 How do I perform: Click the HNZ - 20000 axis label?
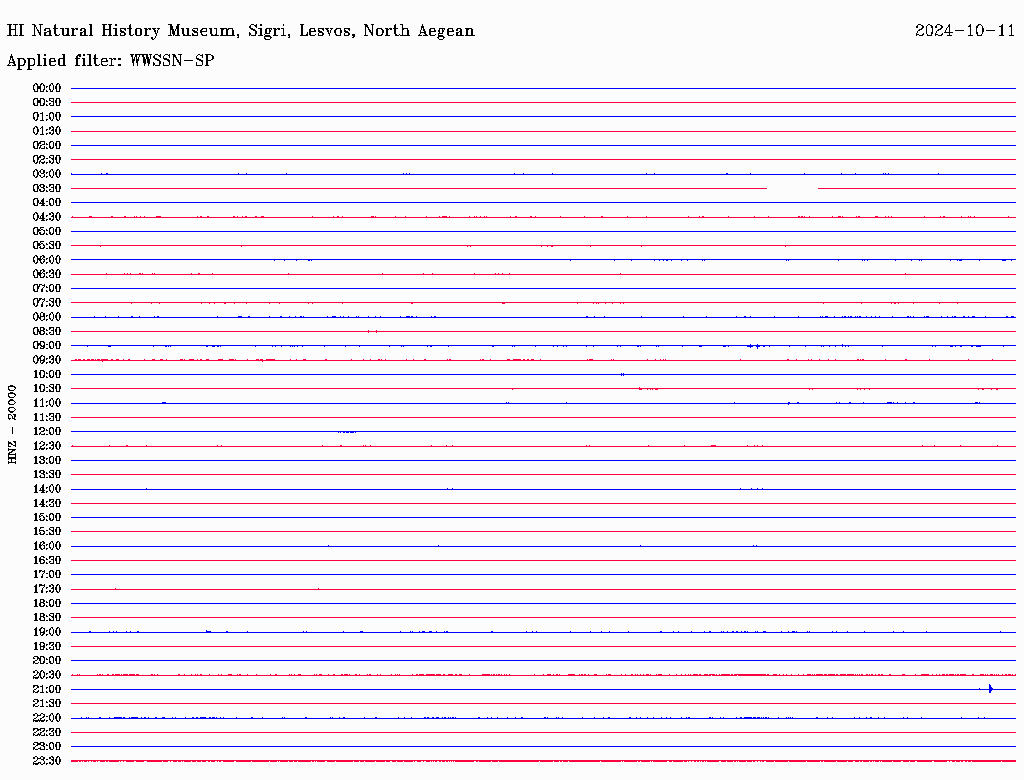click(12, 425)
